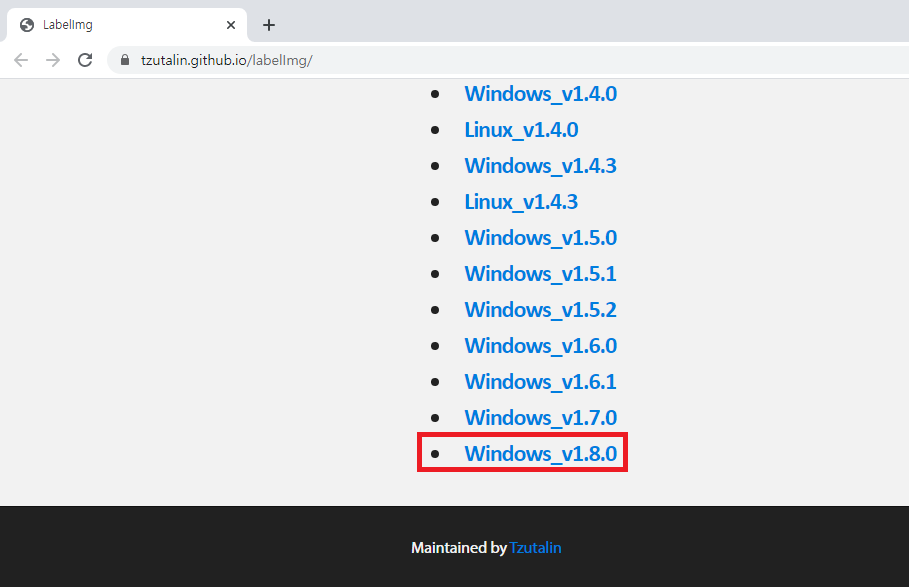Open a new browser tab
Screen dimensions: 909x587
(x=268, y=25)
